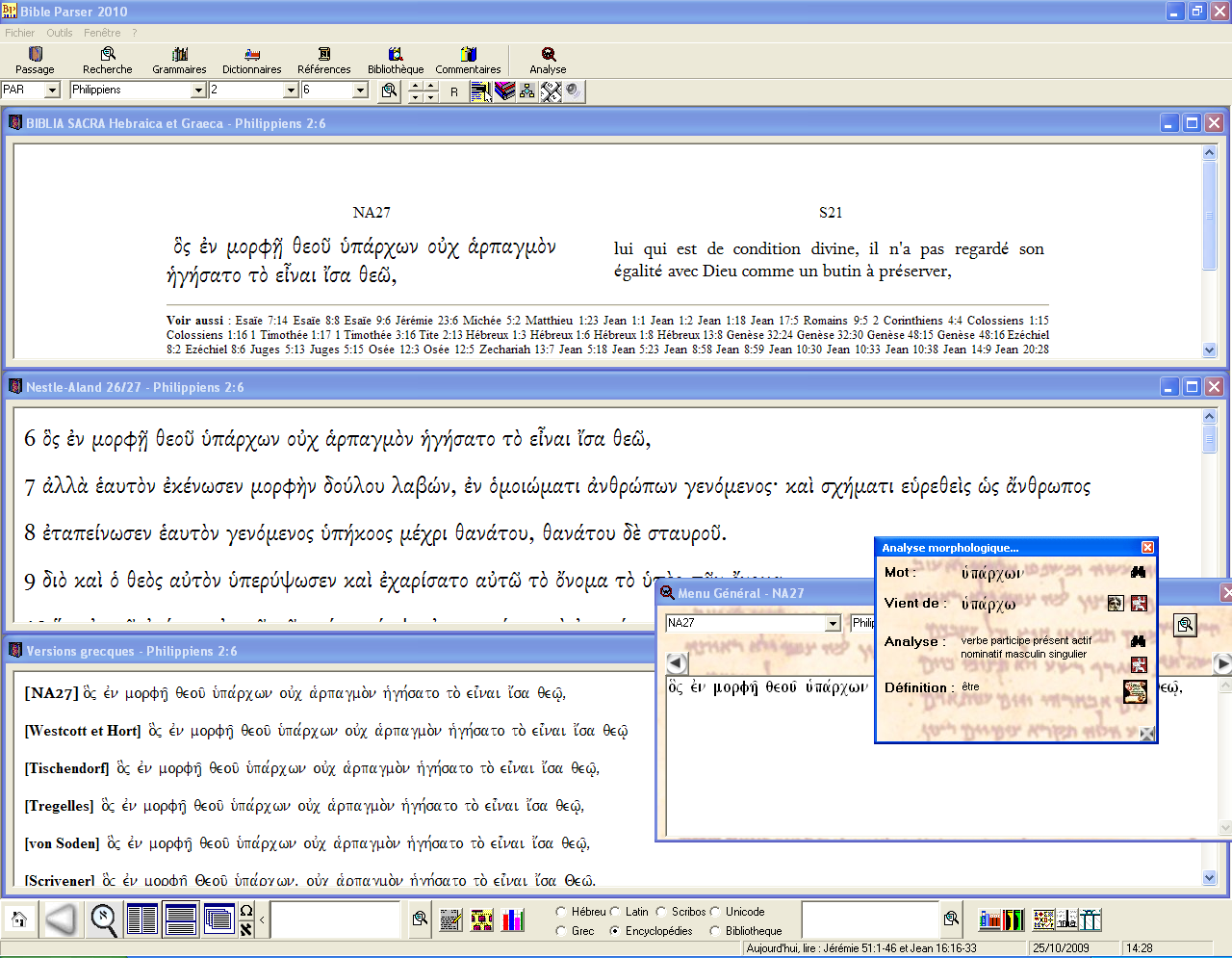Screen dimensions: 1232x958
Task: Click the [Tischendorf] version label
Action: click(66, 768)
